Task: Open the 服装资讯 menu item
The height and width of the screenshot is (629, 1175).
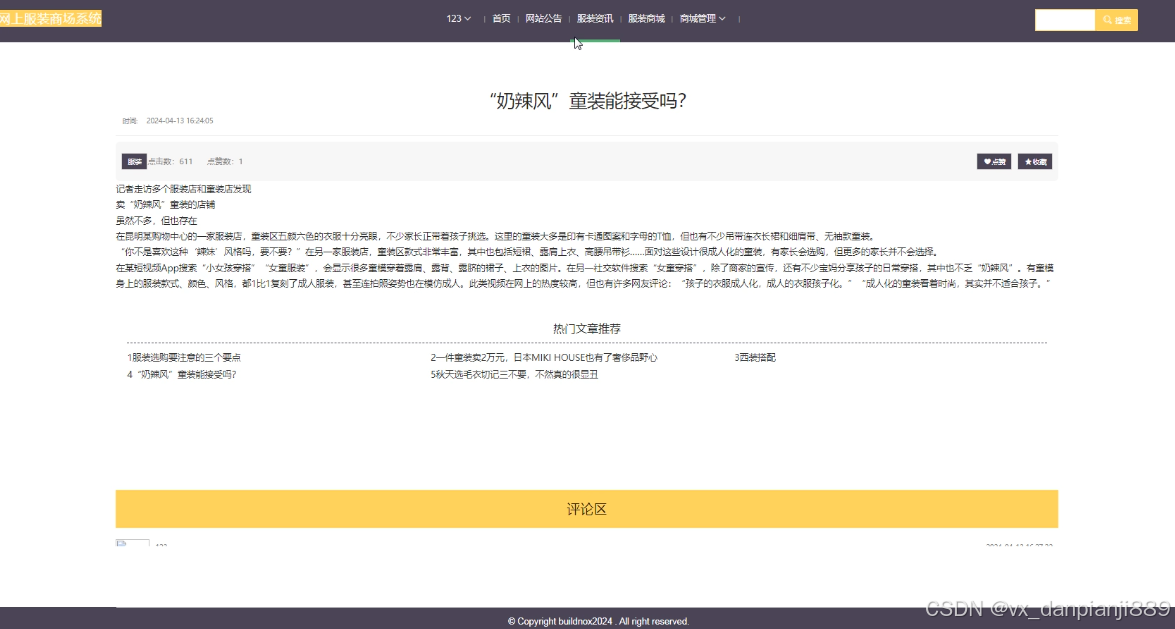Action: 595,19
